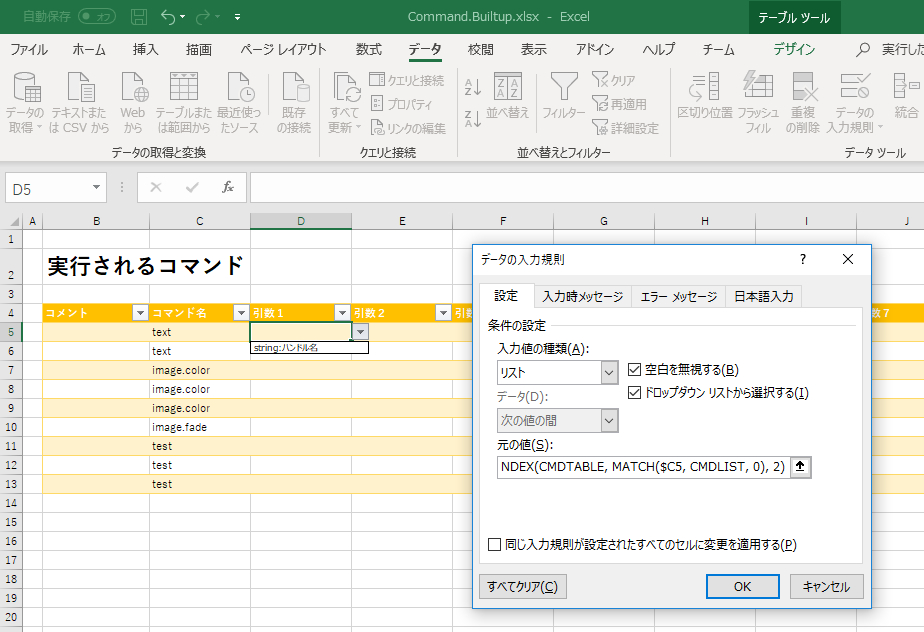
Task: Click the Save icon in title bar
Action: pyautogui.click(x=139, y=17)
